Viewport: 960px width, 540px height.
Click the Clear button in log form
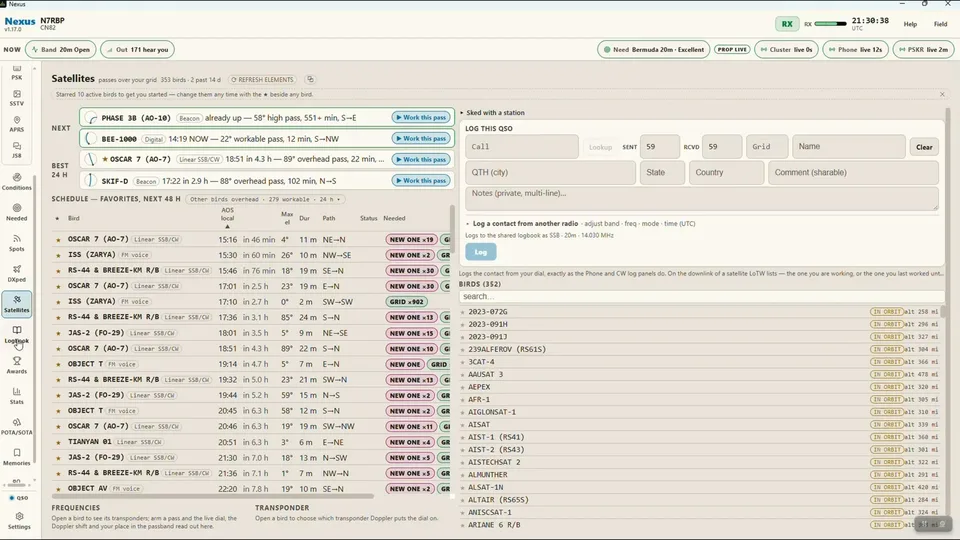click(x=924, y=147)
